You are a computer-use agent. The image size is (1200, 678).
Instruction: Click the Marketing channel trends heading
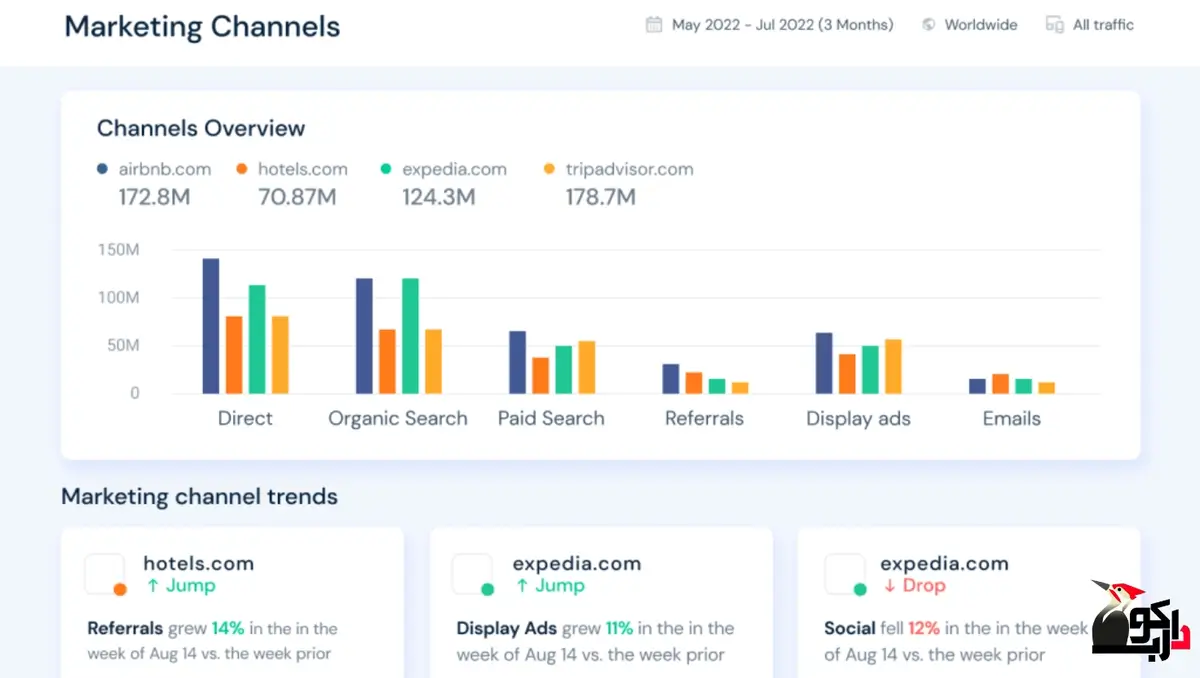click(199, 497)
